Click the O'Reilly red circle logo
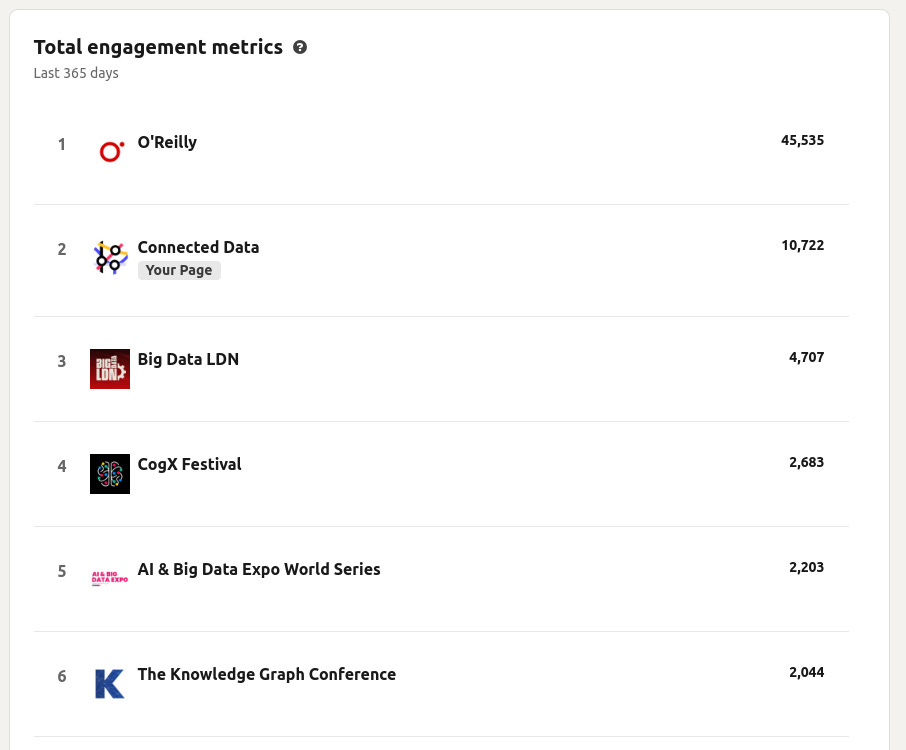This screenshot has width=906, height=750. point(110,151)
